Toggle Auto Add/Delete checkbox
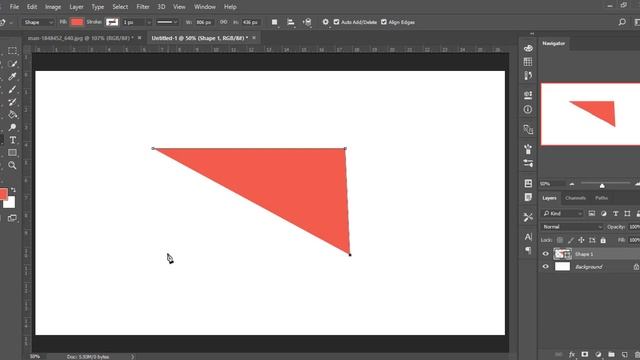The image size is (640, 360). tap(336, 22)
